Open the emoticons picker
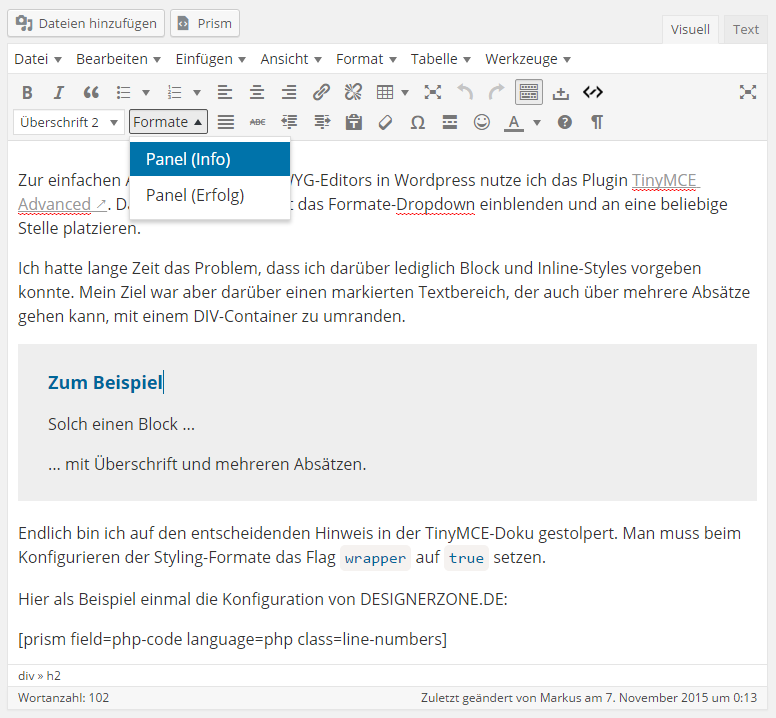 (482, 122)
